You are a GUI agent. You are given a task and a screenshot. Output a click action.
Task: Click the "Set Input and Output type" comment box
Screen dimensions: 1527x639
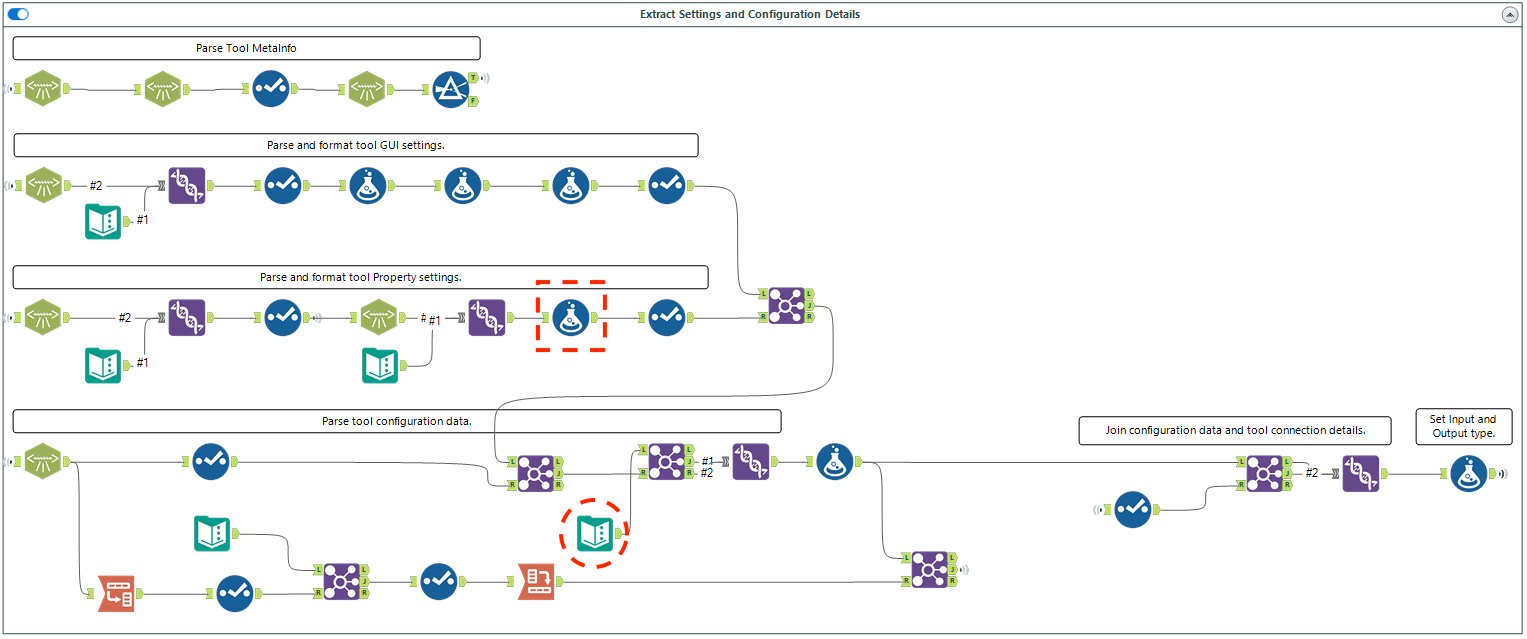click(x=1463, y=426)
